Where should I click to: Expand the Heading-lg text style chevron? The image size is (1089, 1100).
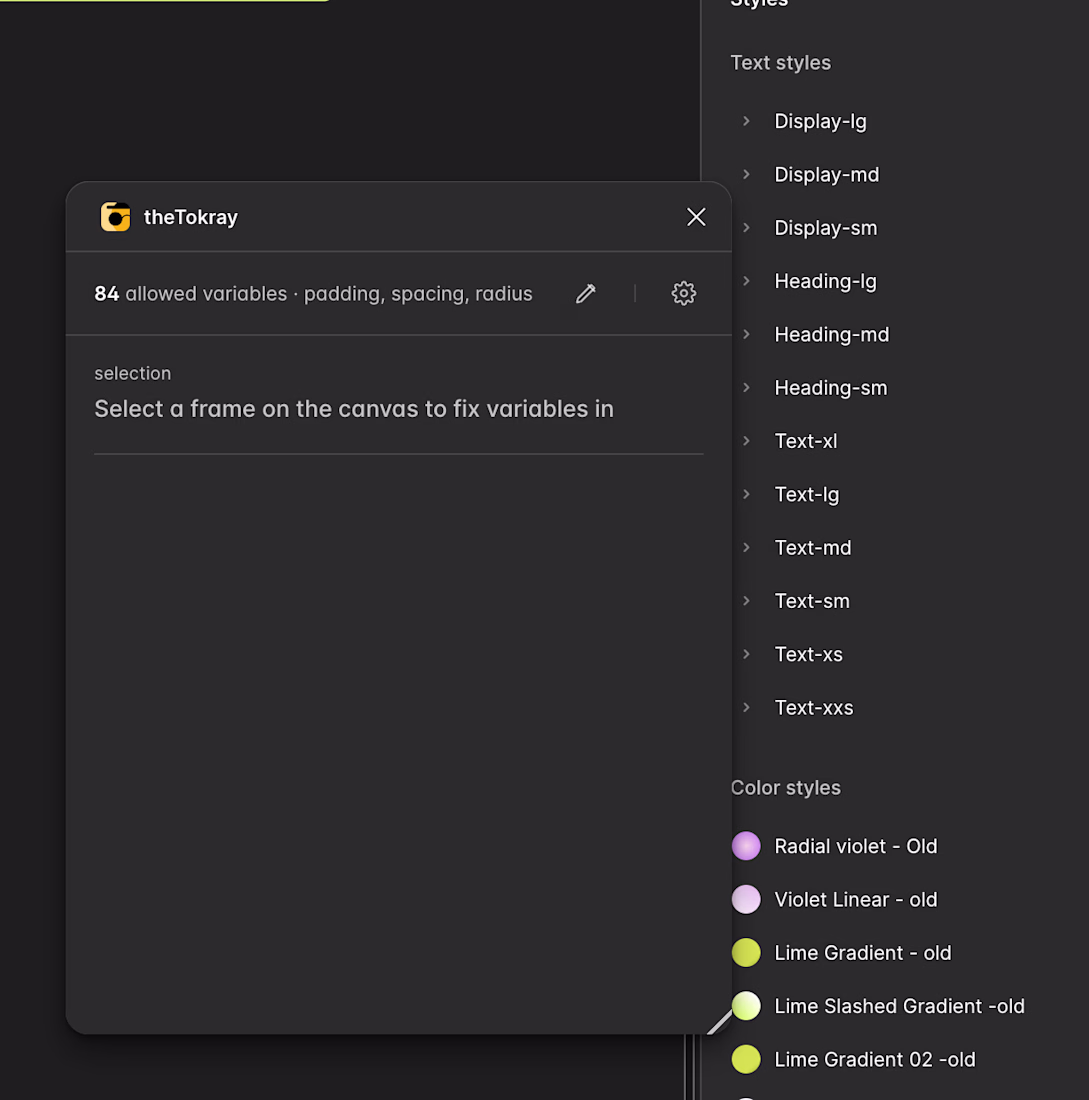pos(746,281)
